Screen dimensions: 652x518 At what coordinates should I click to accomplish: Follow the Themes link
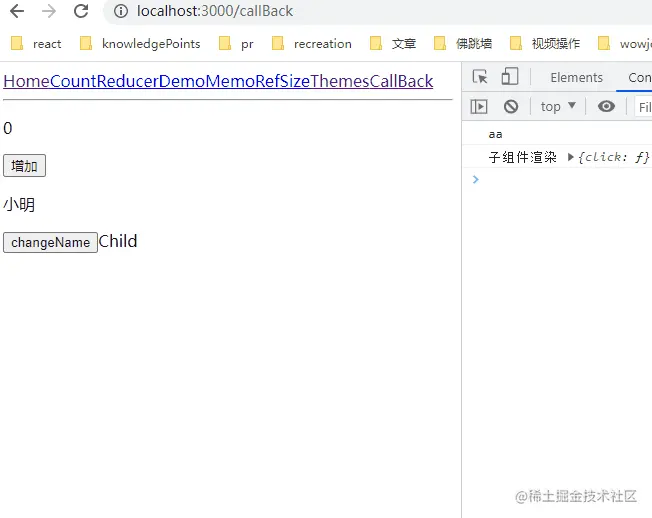point(340,81)
